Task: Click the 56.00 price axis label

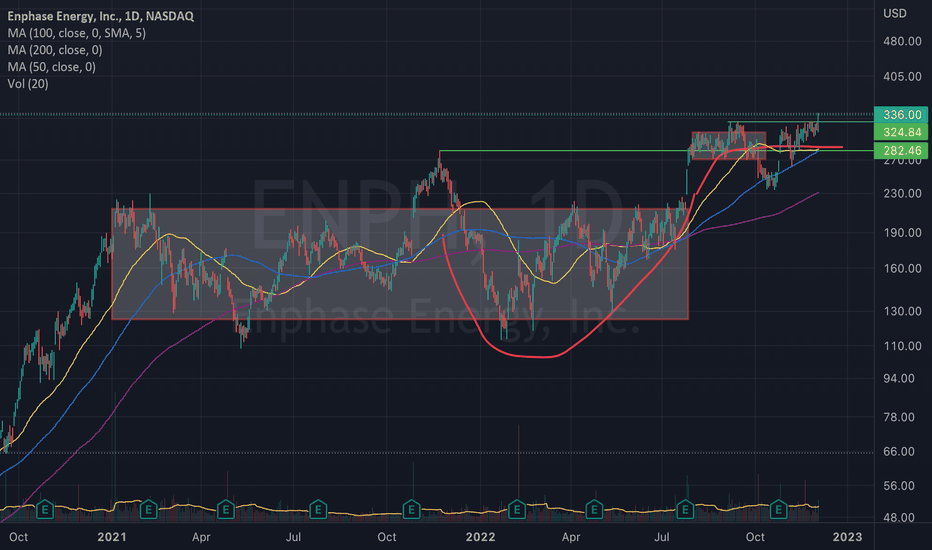Action: click(899, 486)
